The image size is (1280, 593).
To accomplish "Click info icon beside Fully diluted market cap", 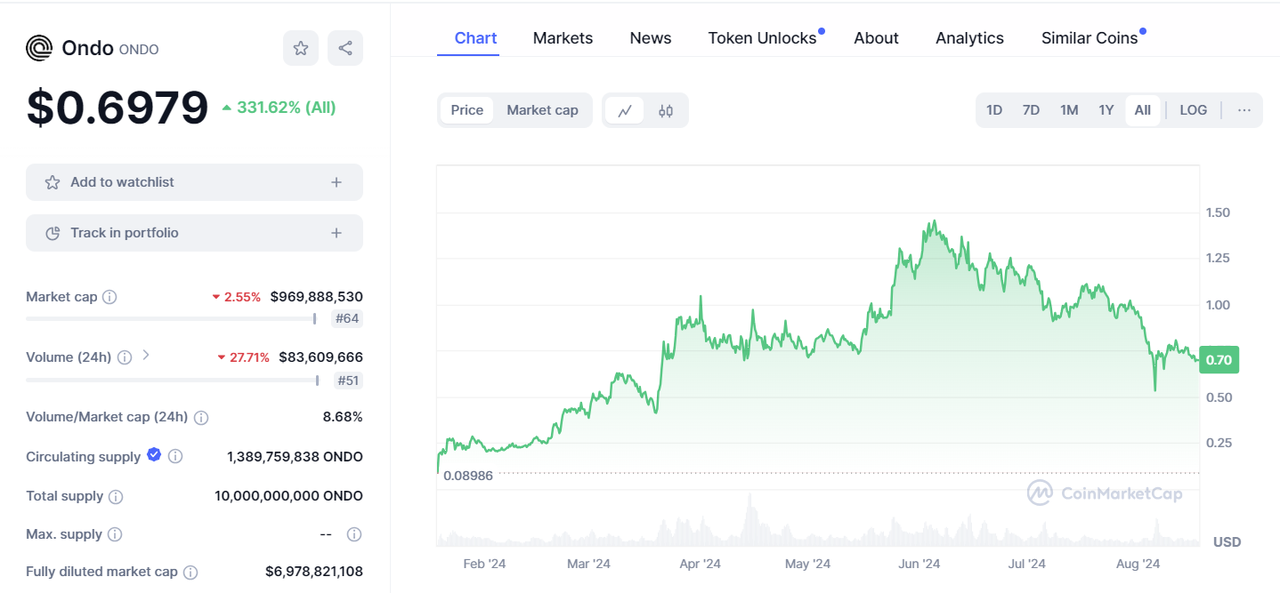I will click(x=190, y=573).
